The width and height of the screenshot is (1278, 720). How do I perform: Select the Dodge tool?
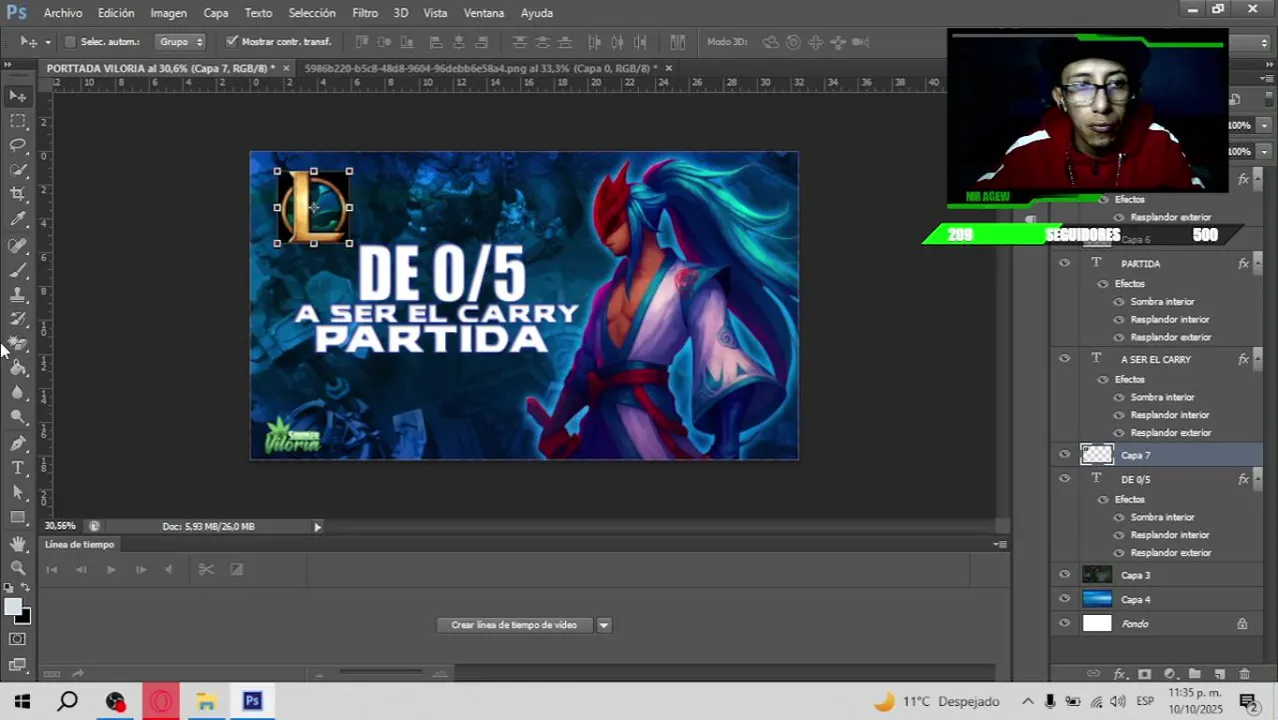pyautogui.click(x=18, y=417)
